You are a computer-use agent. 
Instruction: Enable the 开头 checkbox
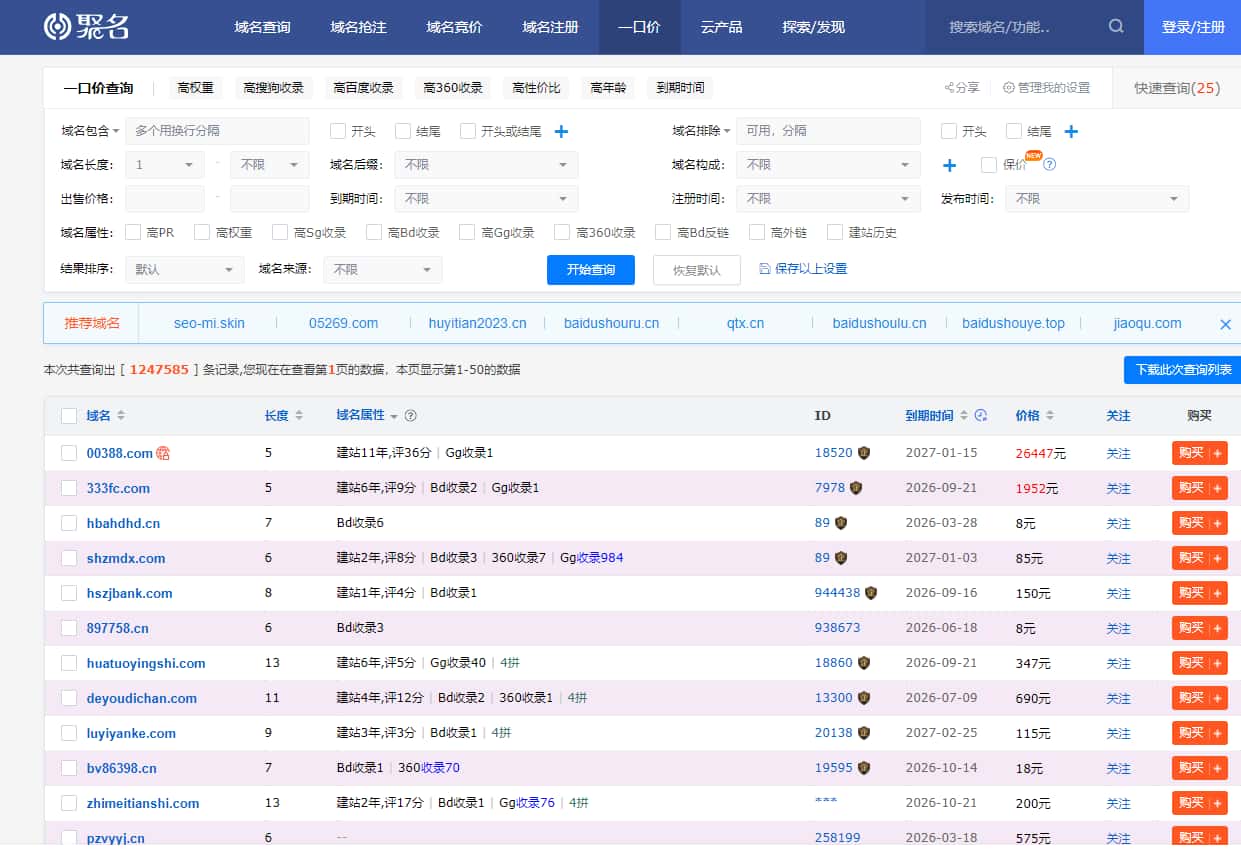tap(336, 131)
